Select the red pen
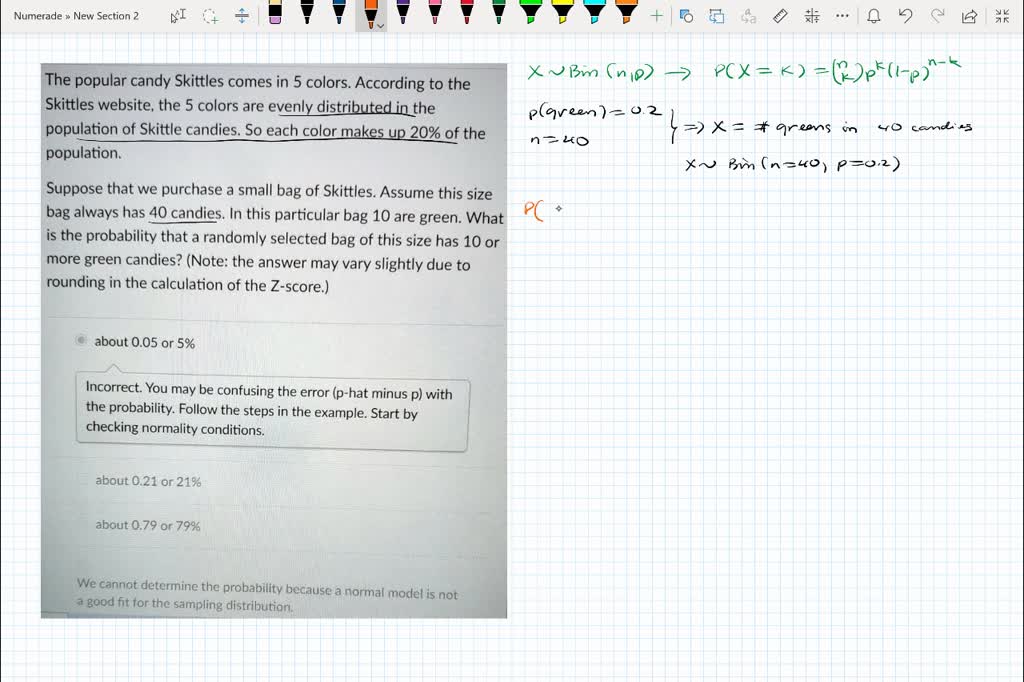 click(467, 12)
